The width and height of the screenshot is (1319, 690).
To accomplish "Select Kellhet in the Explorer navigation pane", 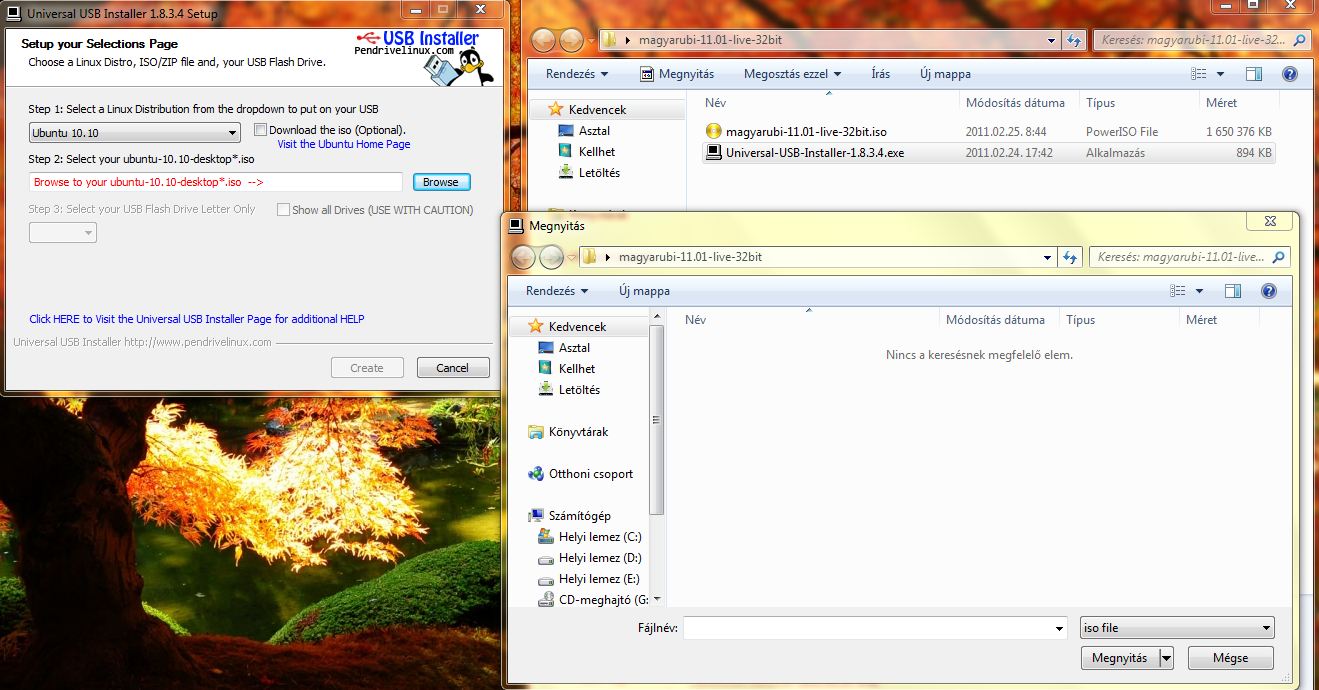I will (x=597, y=152).
